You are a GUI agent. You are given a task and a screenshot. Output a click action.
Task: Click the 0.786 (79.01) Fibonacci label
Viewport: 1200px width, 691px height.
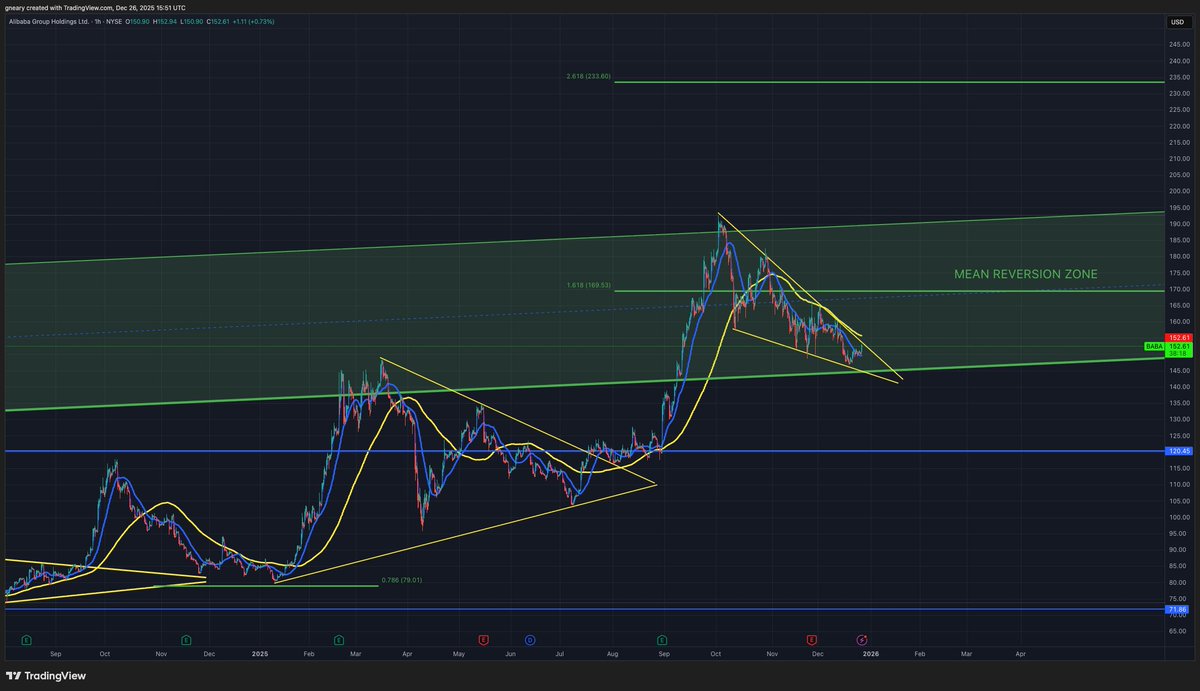tap(401, 580)
